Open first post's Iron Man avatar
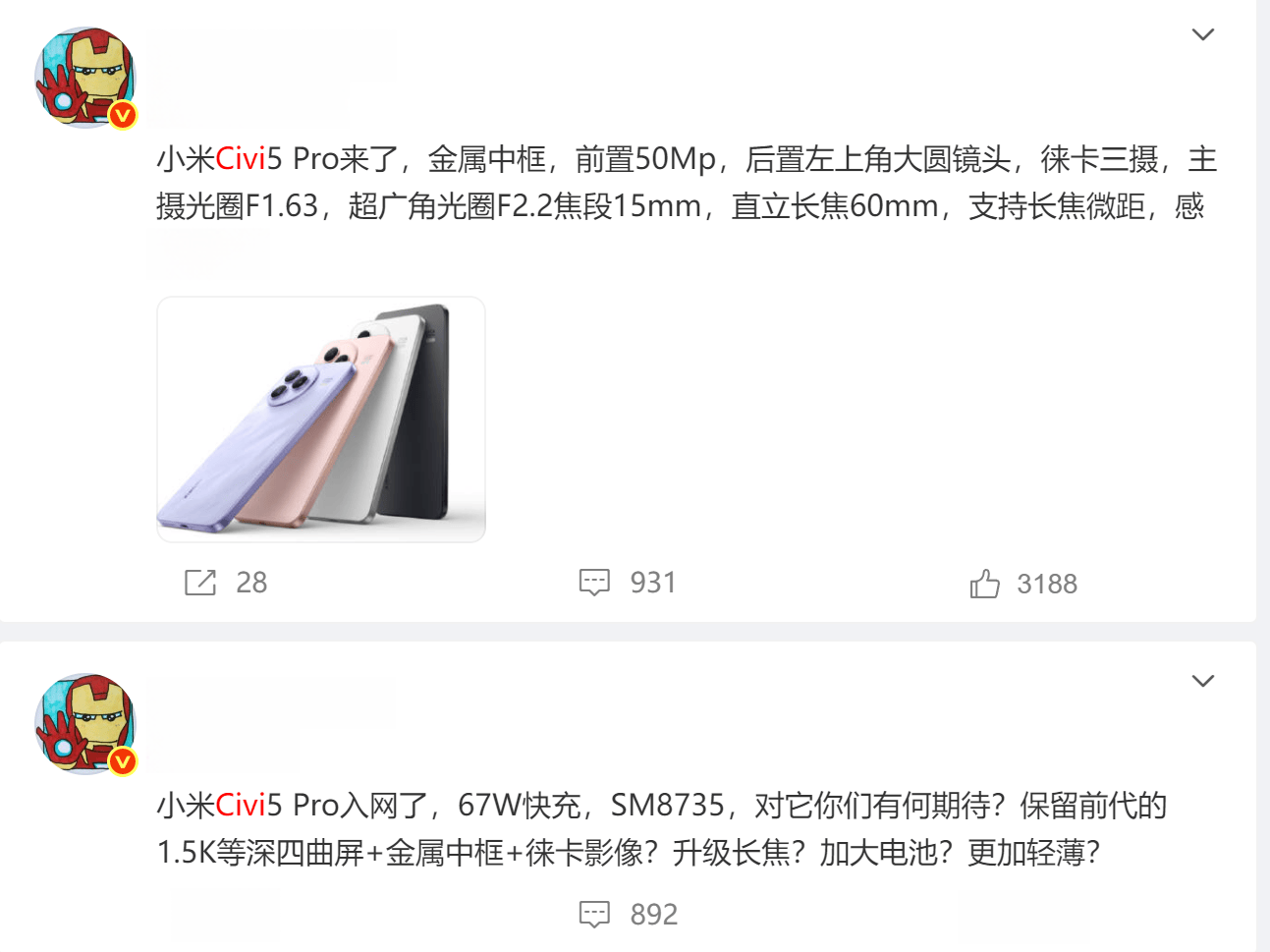Screen dimensions: 1270x952 tap(84, 78)
